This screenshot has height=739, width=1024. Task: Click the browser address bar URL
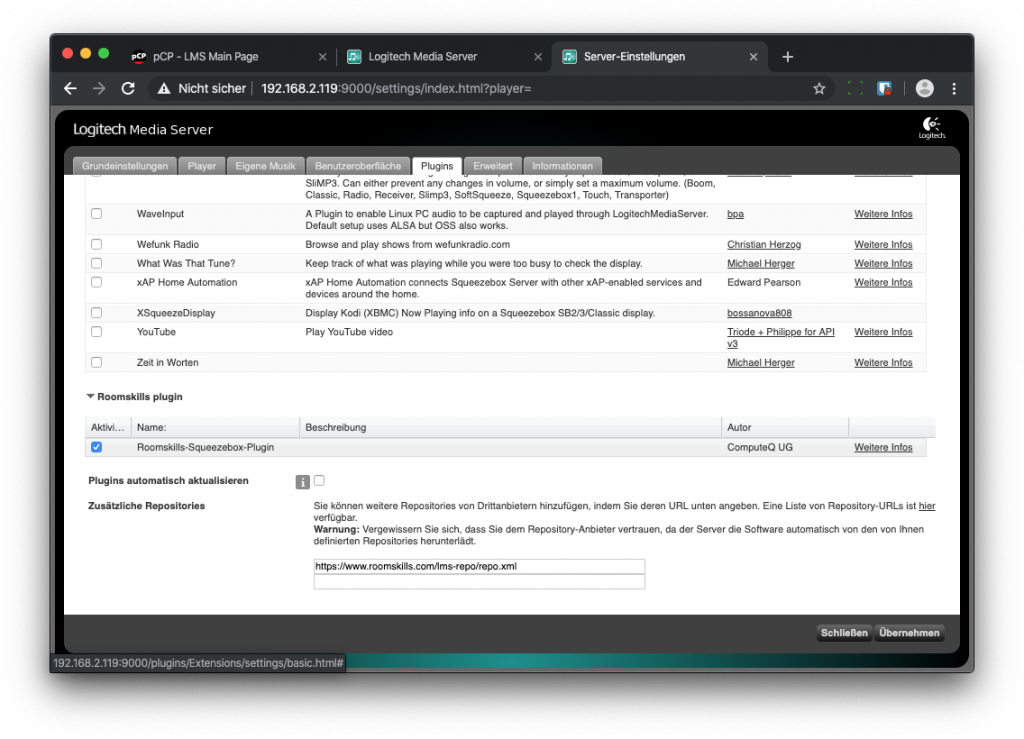point(396,88)
